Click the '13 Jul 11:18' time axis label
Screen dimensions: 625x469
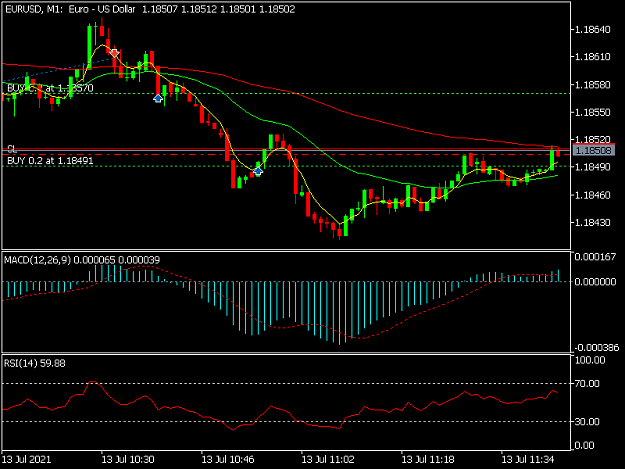(428, 459)
